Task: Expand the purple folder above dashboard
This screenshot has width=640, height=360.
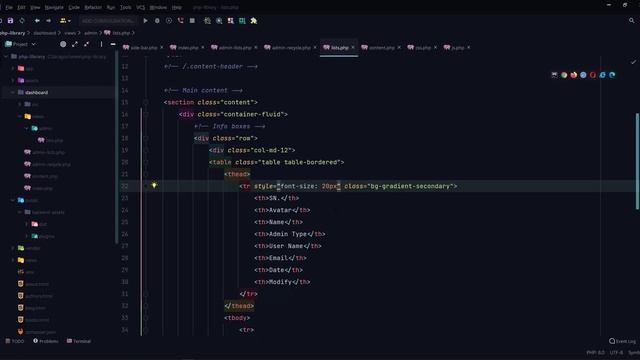Action: (x=12, y=80)
